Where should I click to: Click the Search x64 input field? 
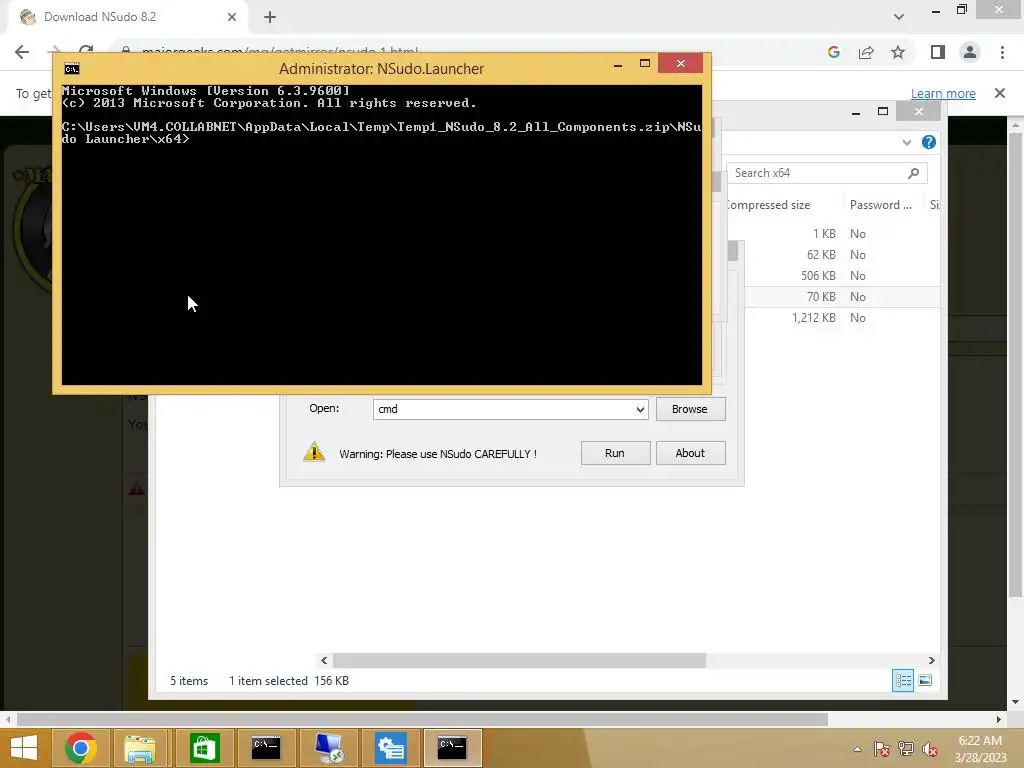(x=827, y=173)
